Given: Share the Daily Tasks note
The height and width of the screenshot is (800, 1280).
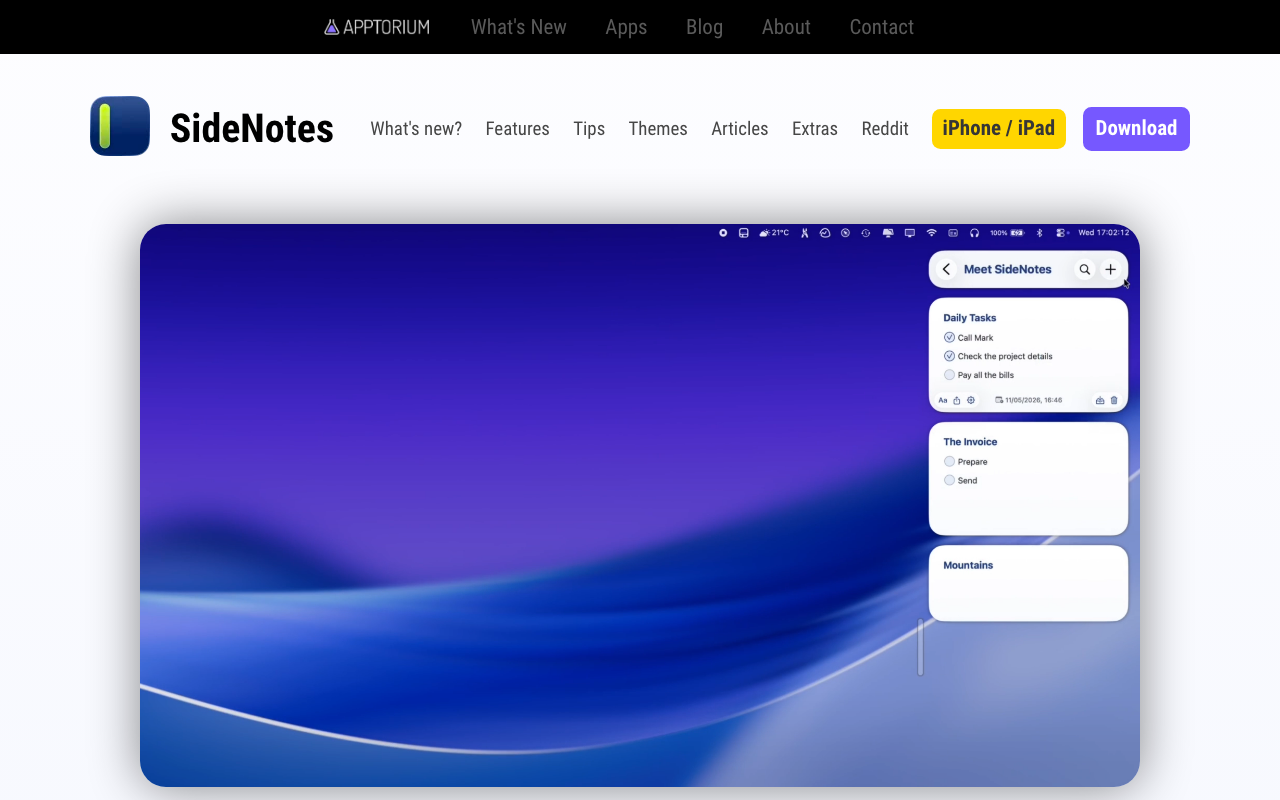Looking at the screenshot, I should 957,400.
